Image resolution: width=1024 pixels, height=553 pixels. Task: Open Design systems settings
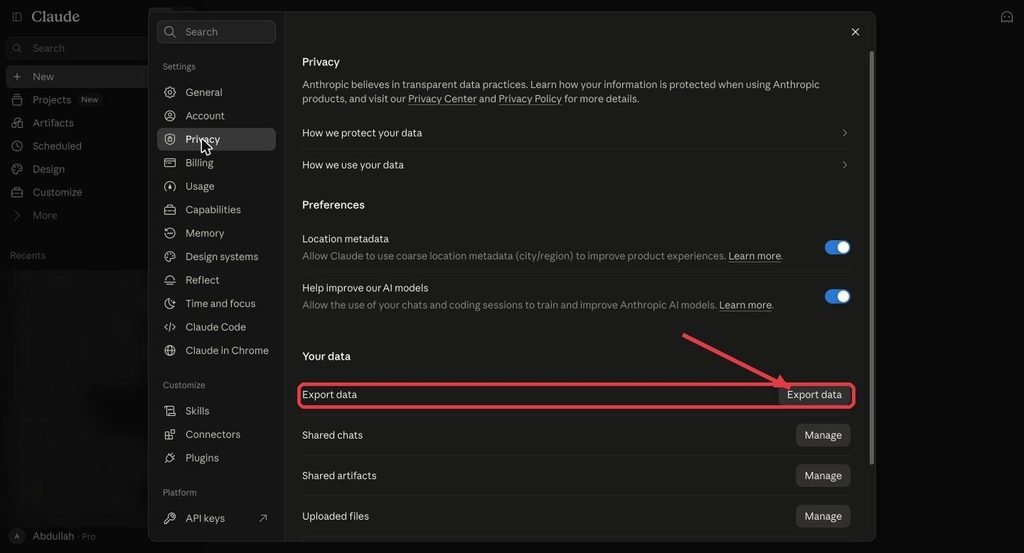point(216,257)
